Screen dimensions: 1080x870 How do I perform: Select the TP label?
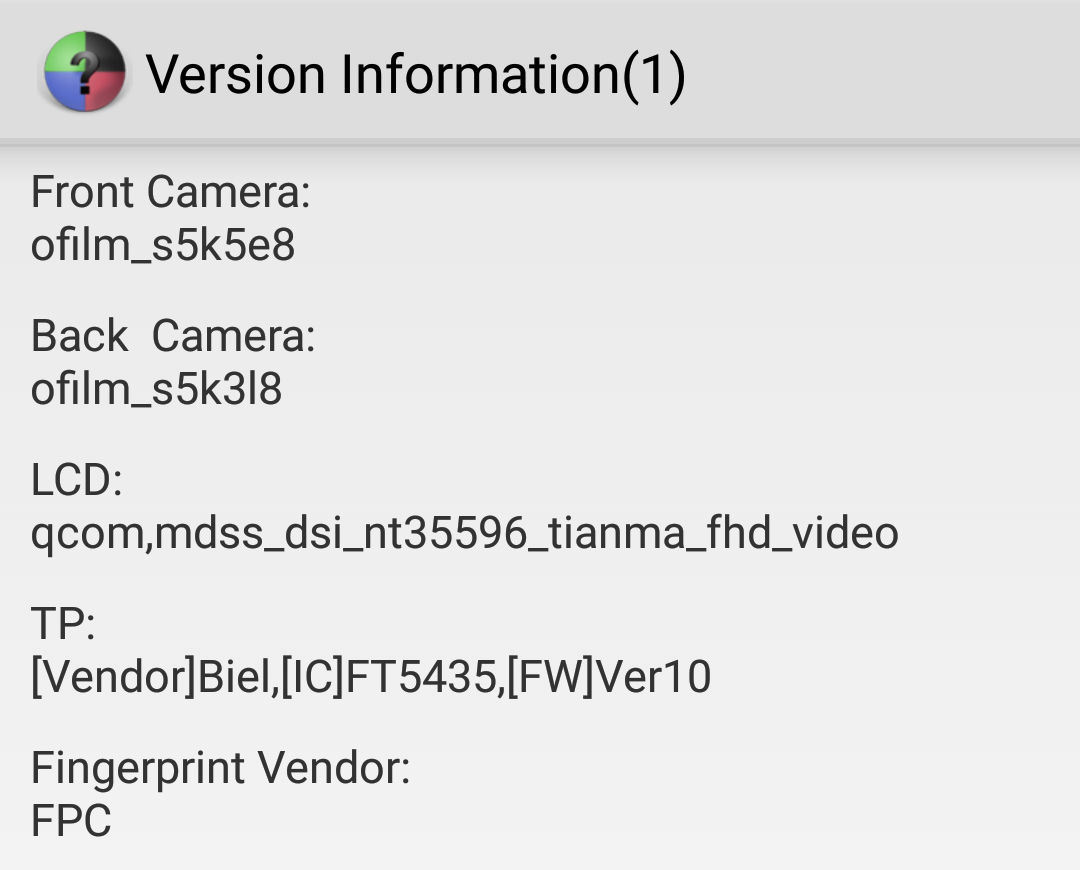(63, 625)
